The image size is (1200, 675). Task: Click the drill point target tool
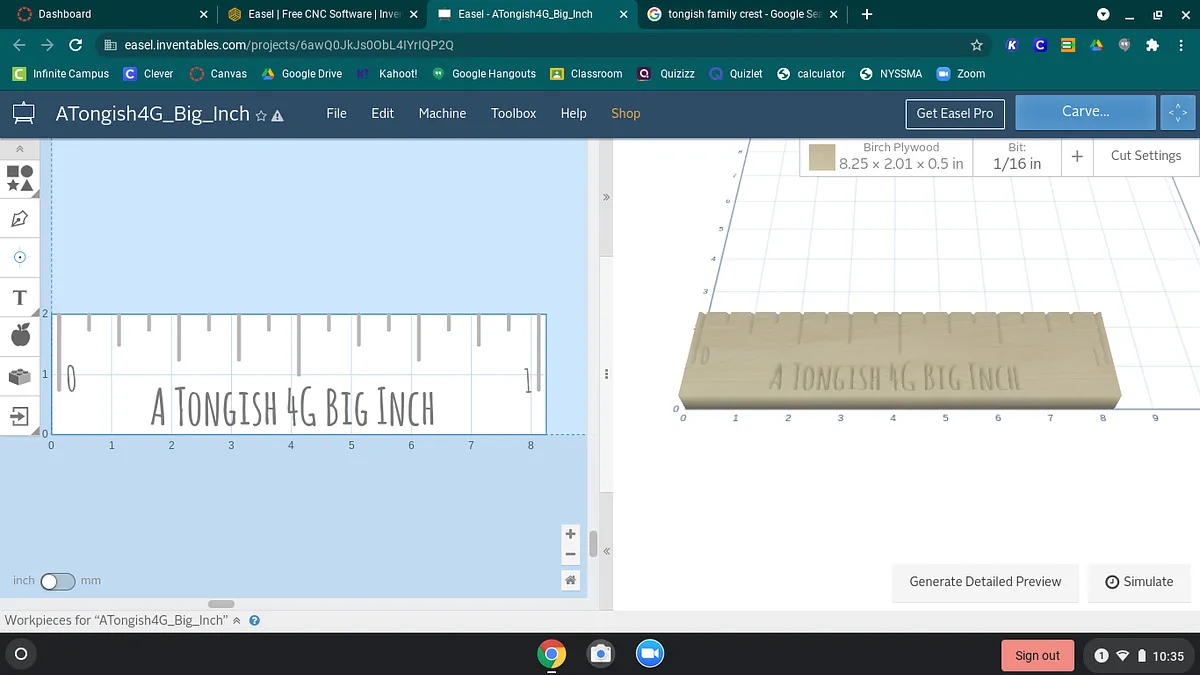coord(20,257)
